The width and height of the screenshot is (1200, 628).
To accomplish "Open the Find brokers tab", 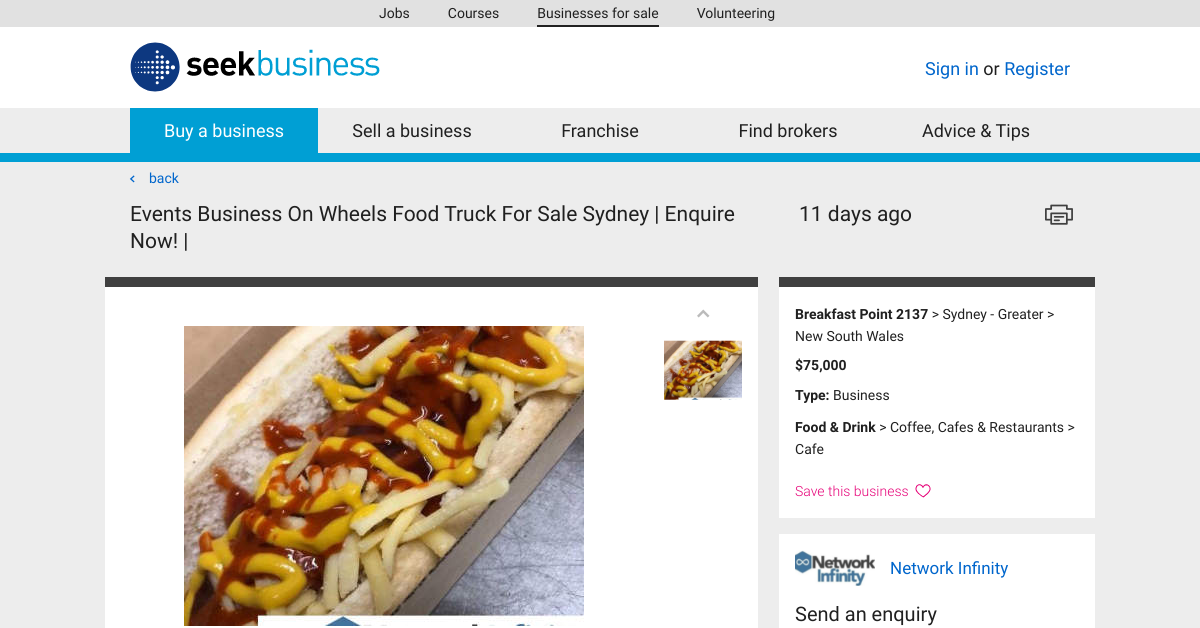I will point(788,130).
